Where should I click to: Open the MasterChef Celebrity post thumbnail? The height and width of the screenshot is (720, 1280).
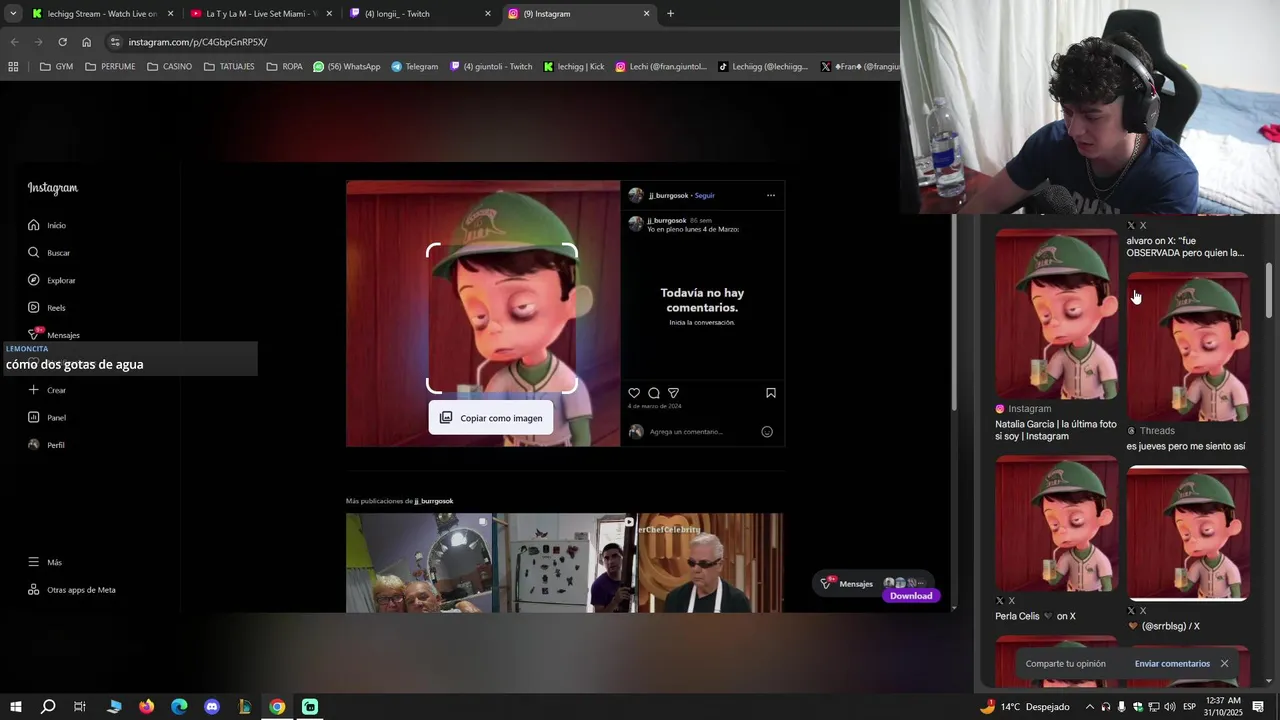click(710, 563)
